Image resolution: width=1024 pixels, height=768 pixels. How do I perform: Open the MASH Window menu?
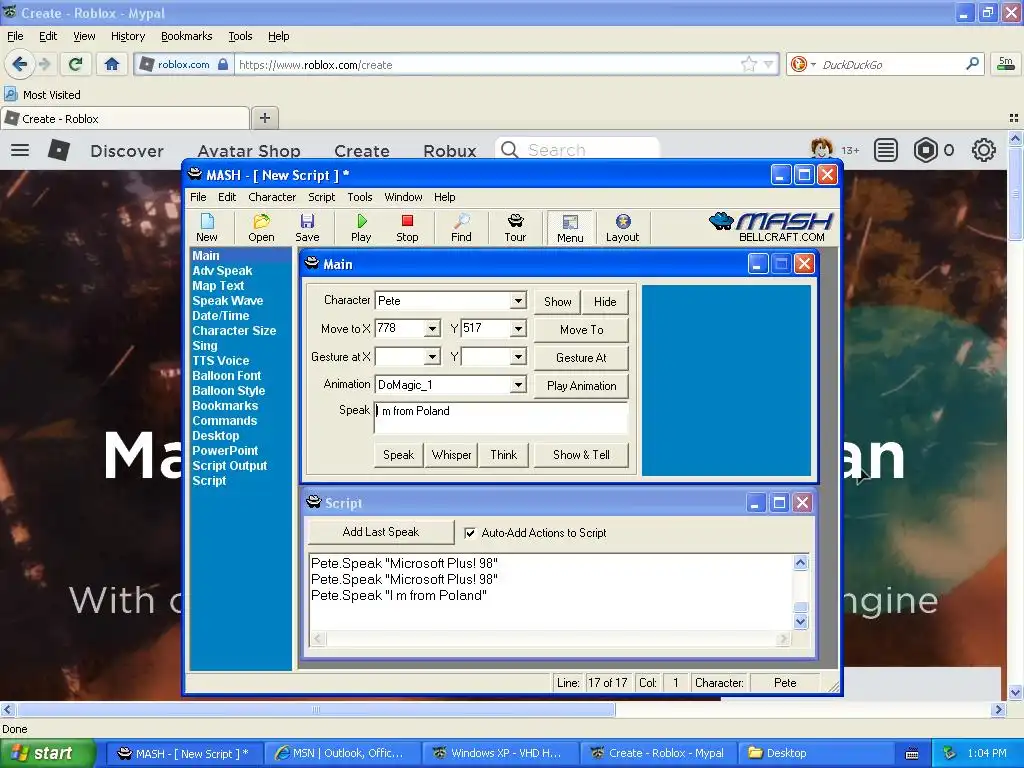(403, 197)
